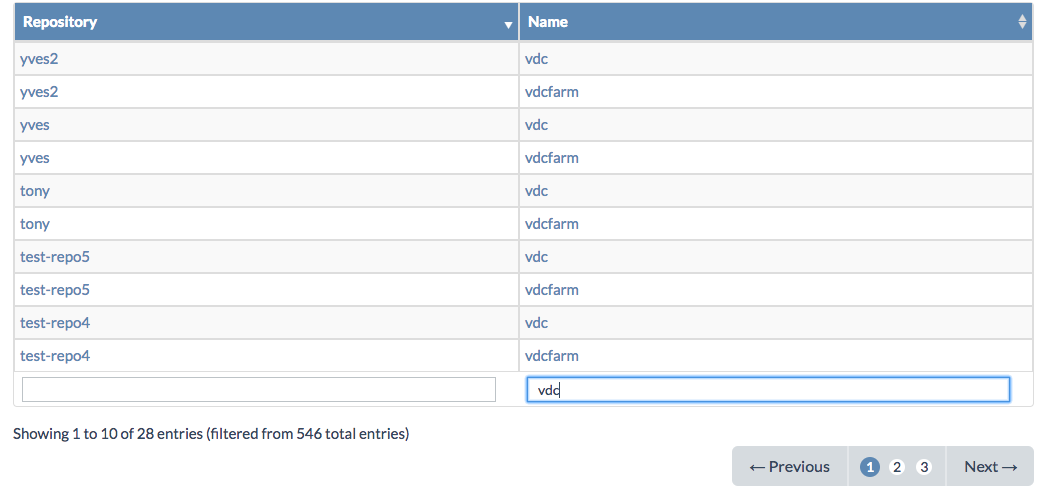Click the Repository column sort arrow

tap(508, 23)
